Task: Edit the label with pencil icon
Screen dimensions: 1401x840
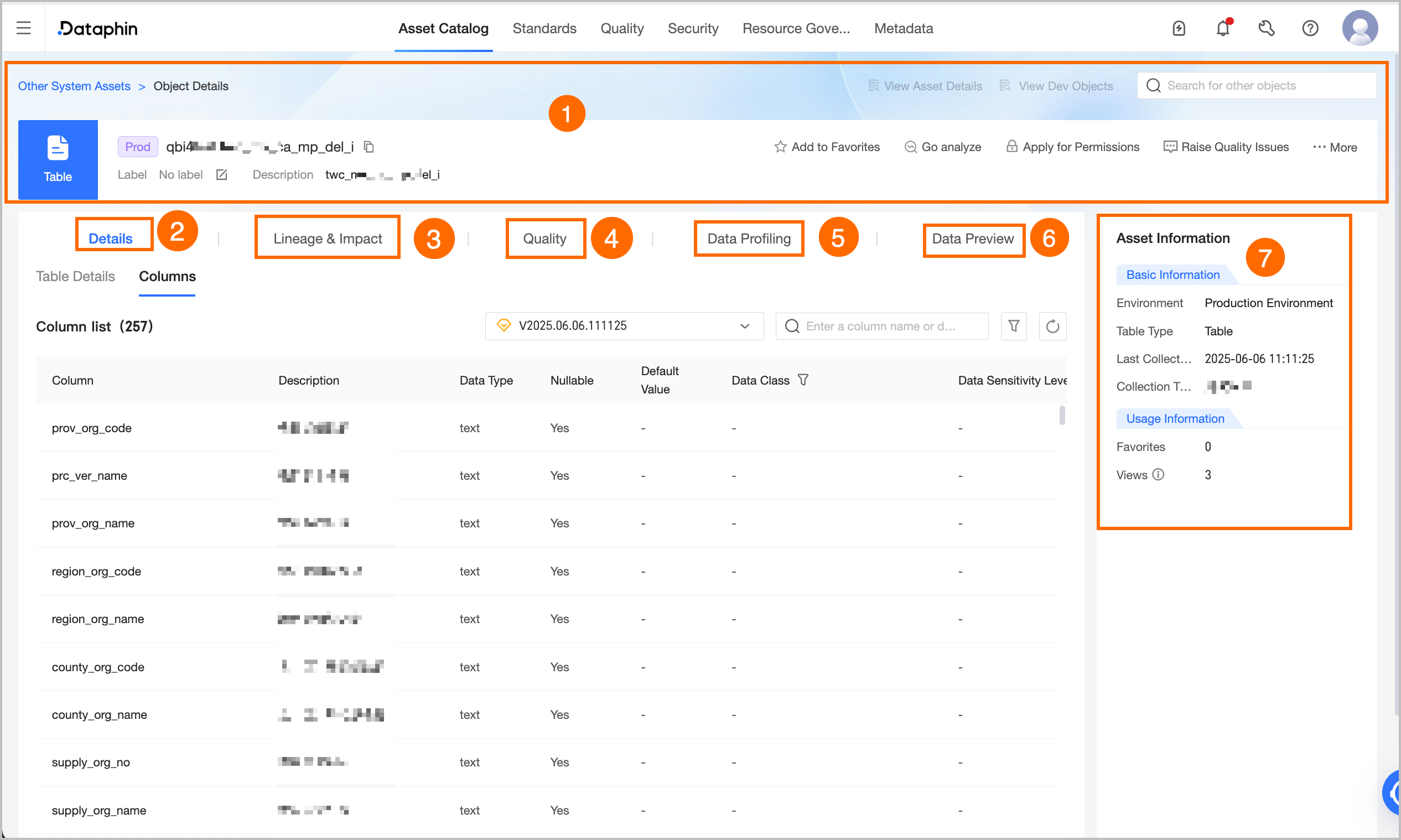Action: tap(222, 175)
